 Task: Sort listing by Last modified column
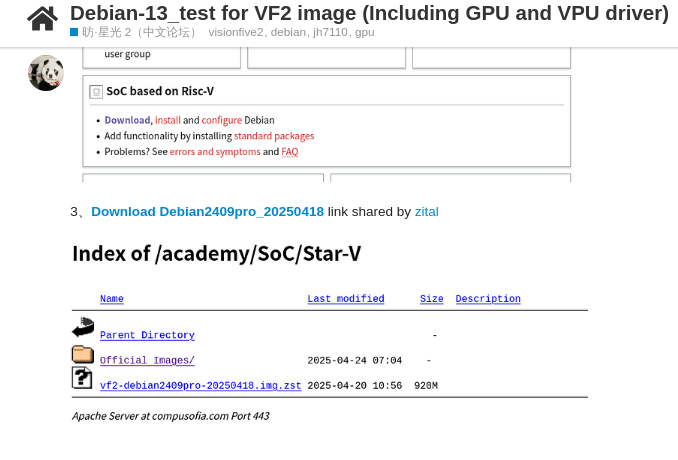(346, 299)
